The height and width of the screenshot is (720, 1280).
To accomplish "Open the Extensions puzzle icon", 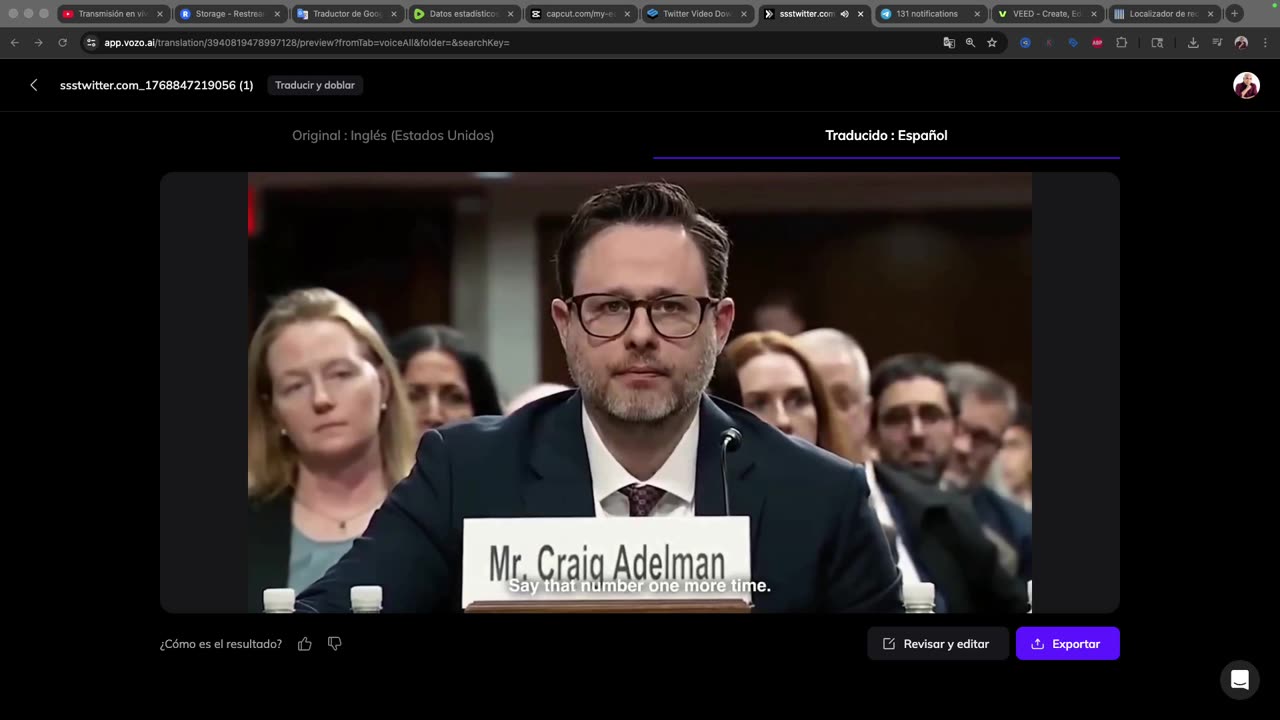I will click(x=1121, y=43).
